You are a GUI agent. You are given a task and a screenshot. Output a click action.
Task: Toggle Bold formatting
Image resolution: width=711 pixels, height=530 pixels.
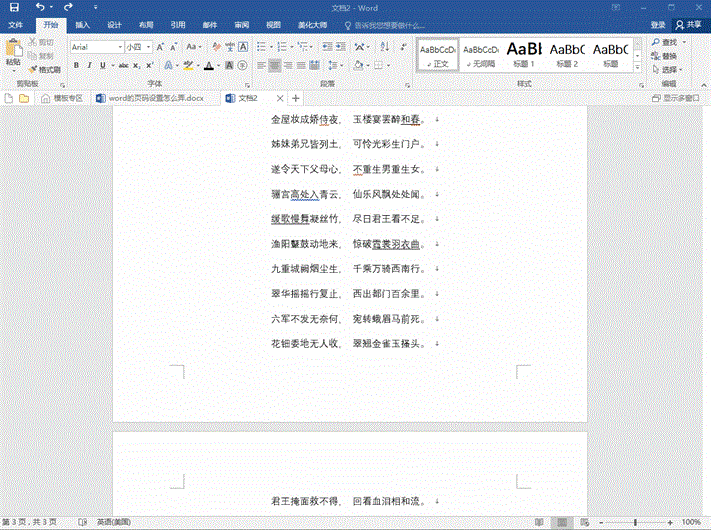pyautogui.click(x=76, y=65)
